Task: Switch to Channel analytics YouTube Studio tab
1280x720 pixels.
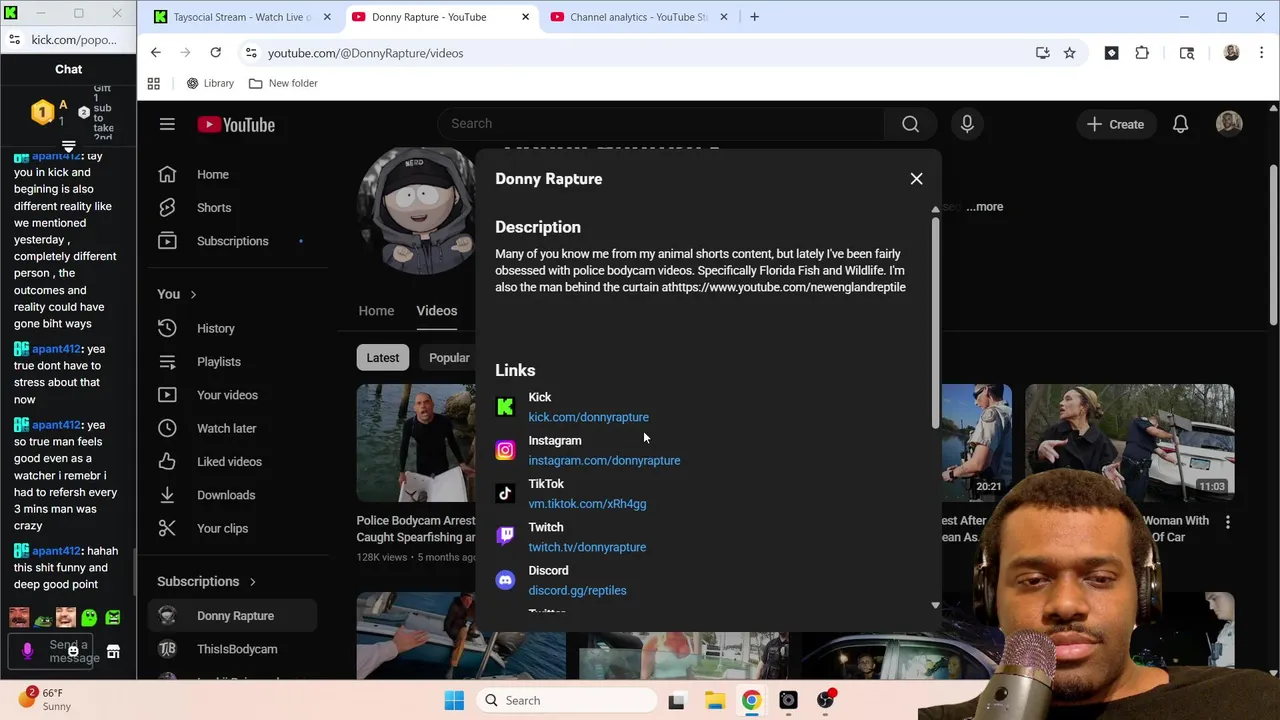Action: pos(638,17)
